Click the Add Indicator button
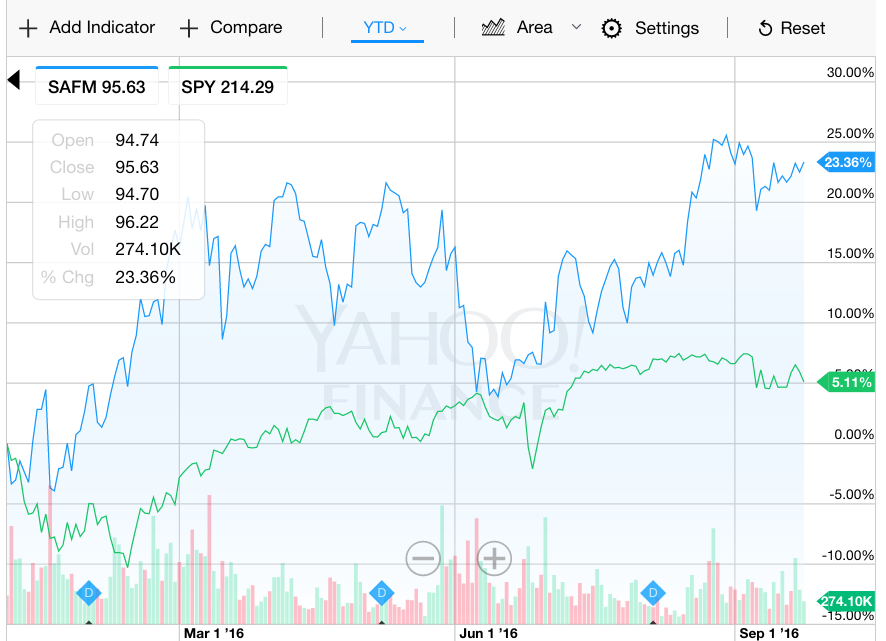This screenshot has width=886, height=641. tap(87, 28)
